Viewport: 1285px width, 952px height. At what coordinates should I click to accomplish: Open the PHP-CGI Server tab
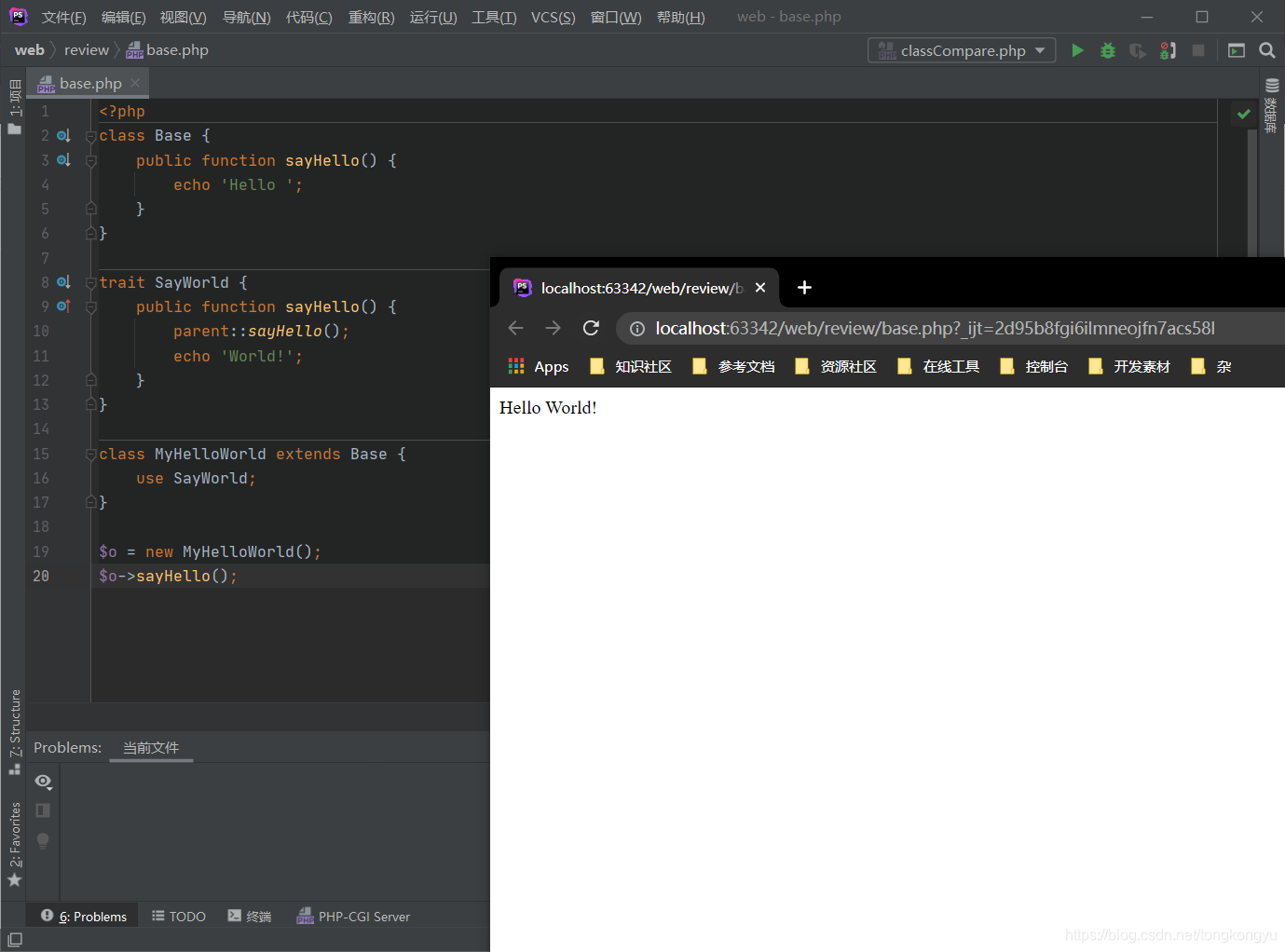click(354, 917)
